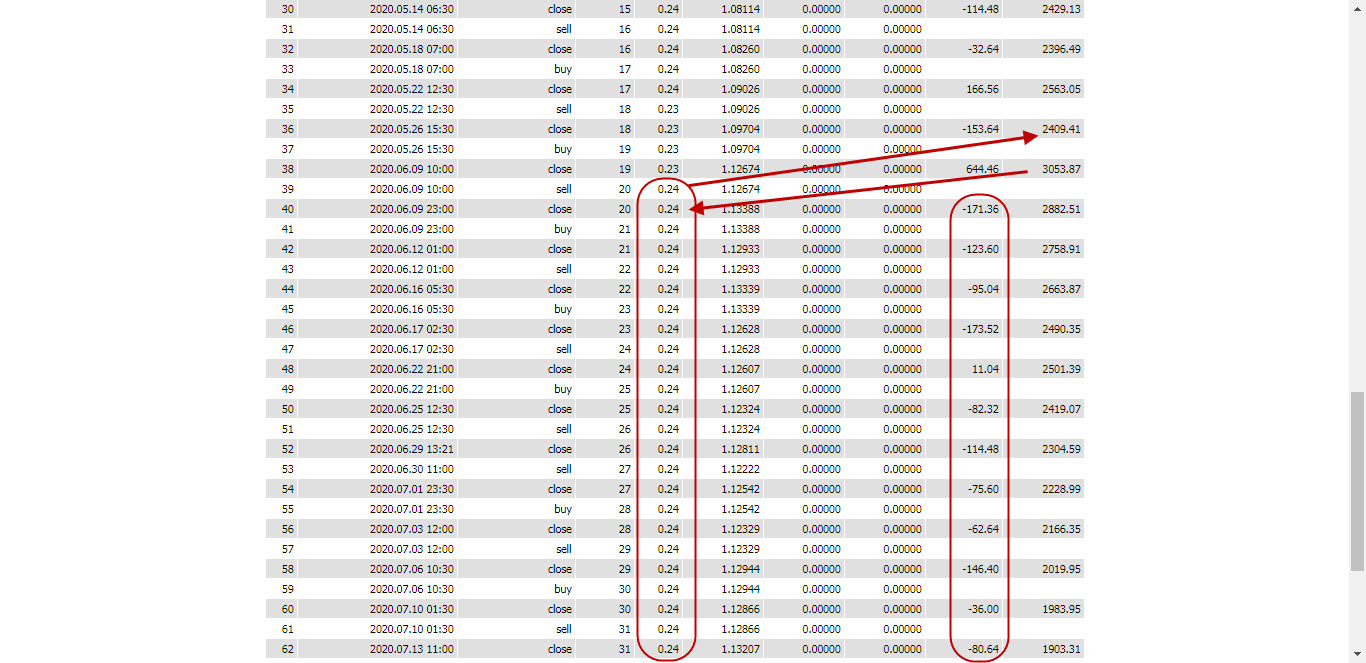Select the date cell 2020.06.30 11:00
The height and width of the screenshot is (663, 1366).
(411, 469)
